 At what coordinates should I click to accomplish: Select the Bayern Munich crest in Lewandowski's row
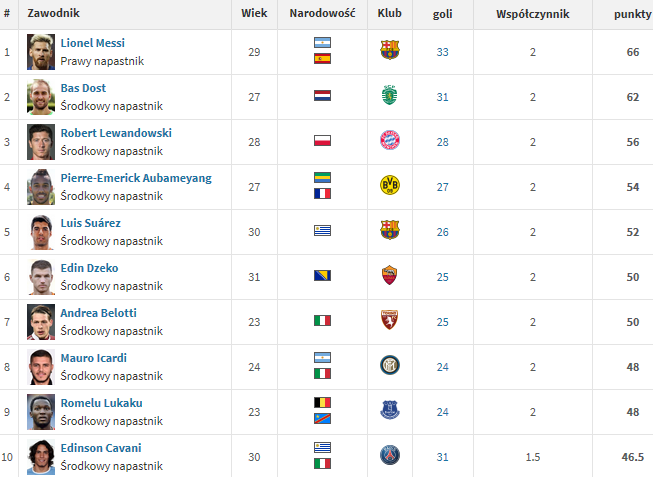[x=390, y=140]
